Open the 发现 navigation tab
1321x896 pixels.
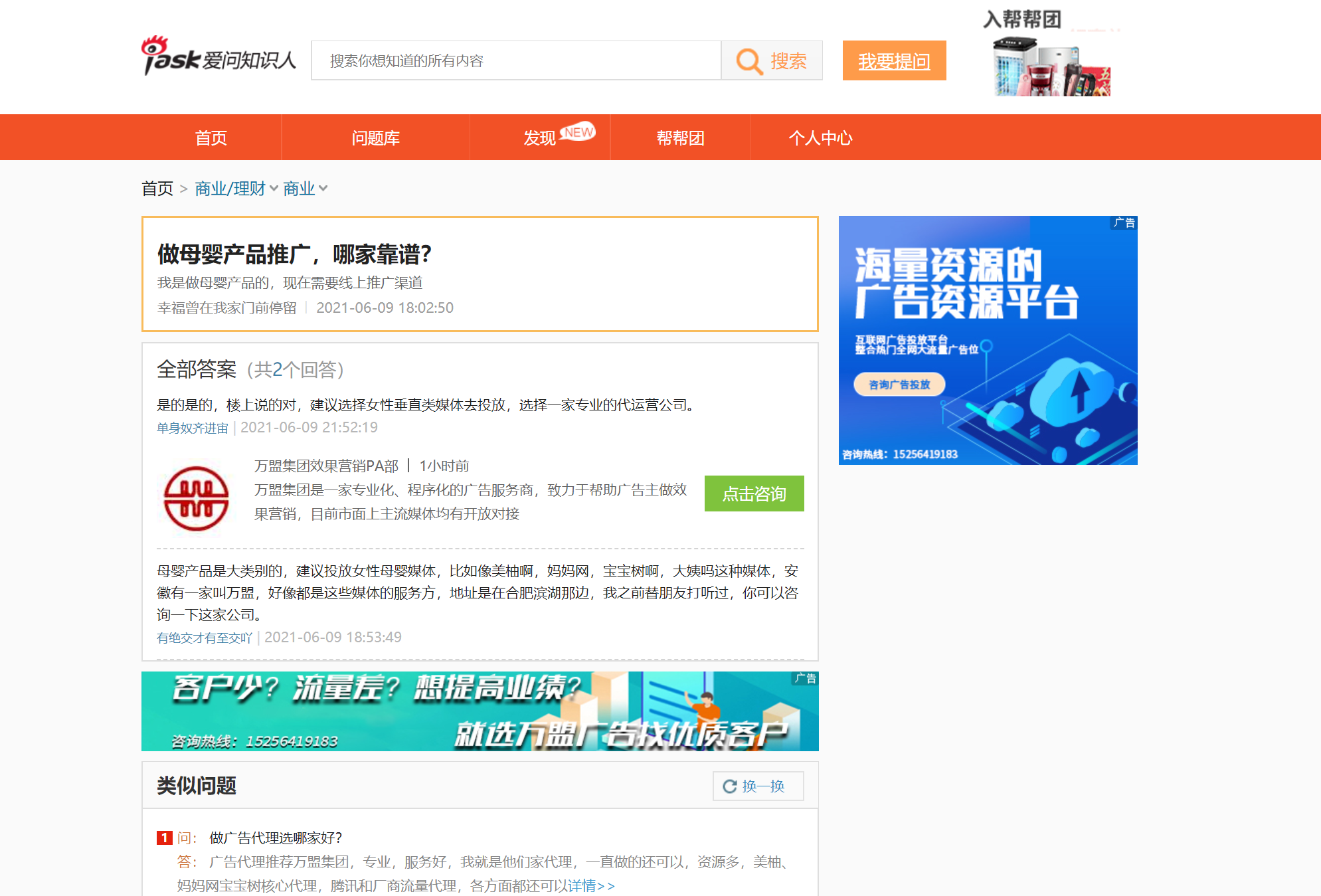[x=540, y=137]
